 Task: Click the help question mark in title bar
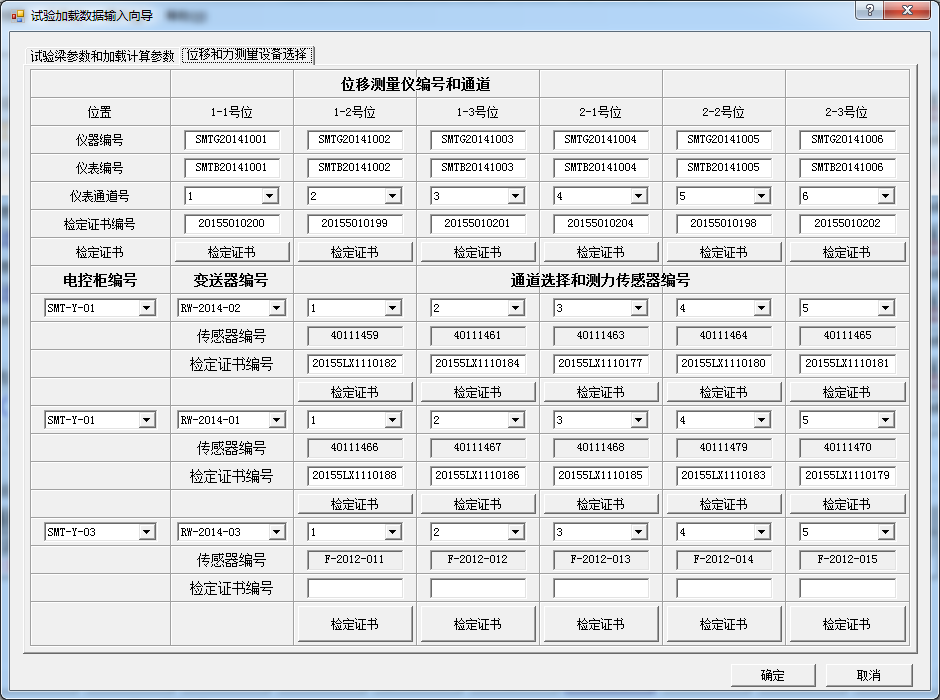pyautogui.click(x=869, y=9)
